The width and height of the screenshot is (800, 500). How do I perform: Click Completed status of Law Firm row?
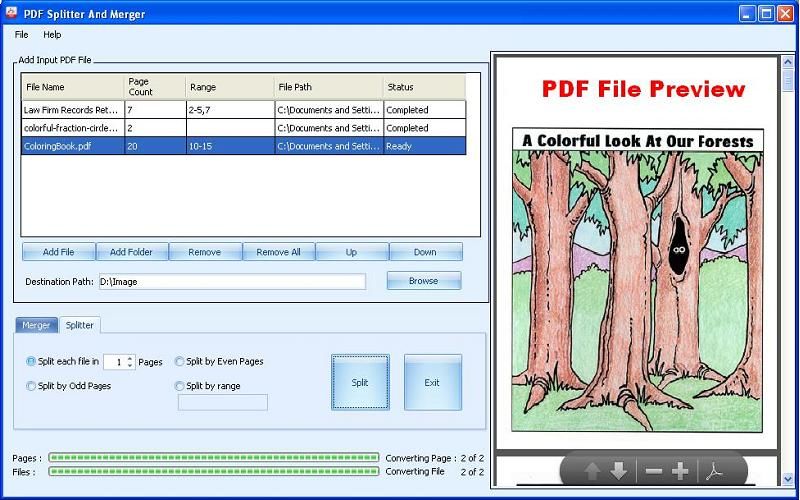point(424,110)
